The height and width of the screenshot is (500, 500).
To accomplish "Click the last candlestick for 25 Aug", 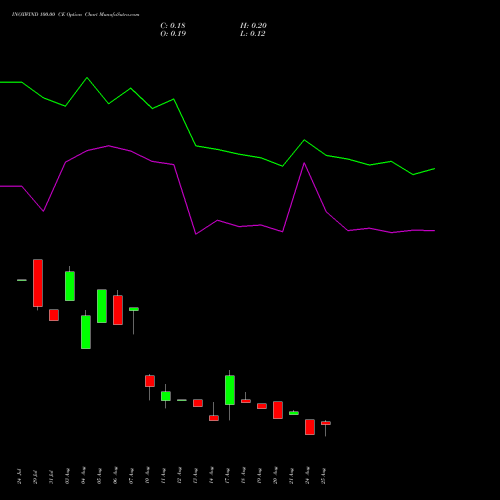I will tap(326, 423).
